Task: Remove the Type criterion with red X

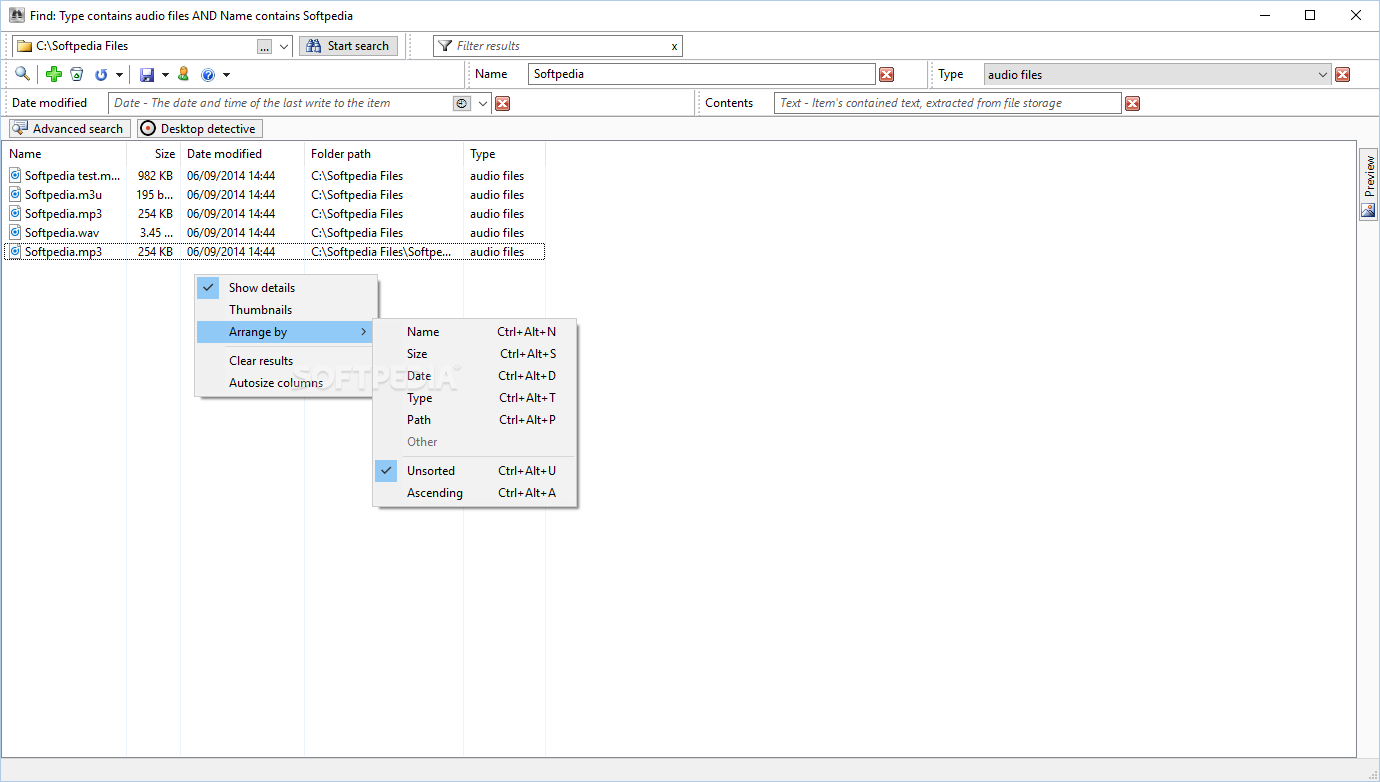Action: pos(1343,74)
